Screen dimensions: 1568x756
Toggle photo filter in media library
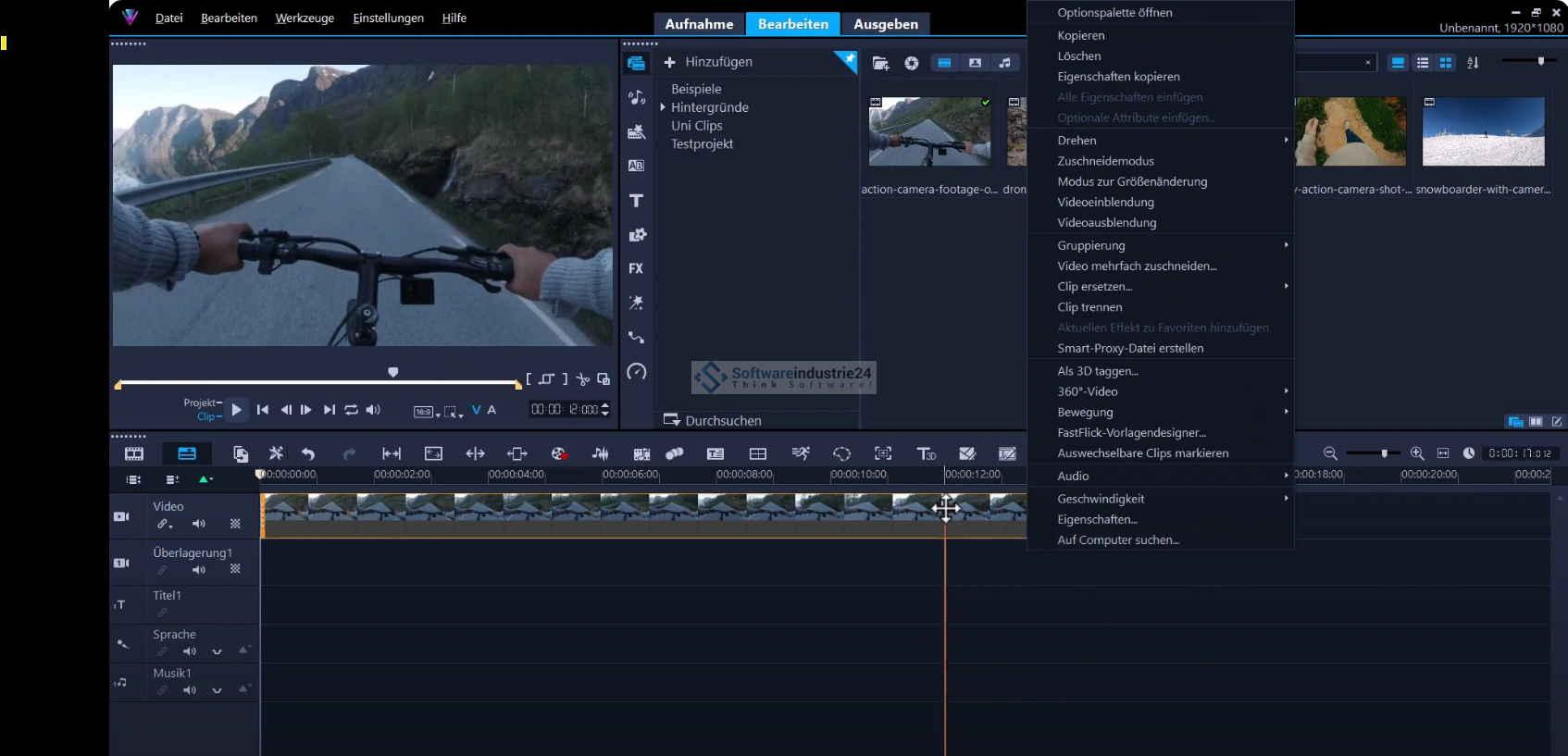point(975,63)
